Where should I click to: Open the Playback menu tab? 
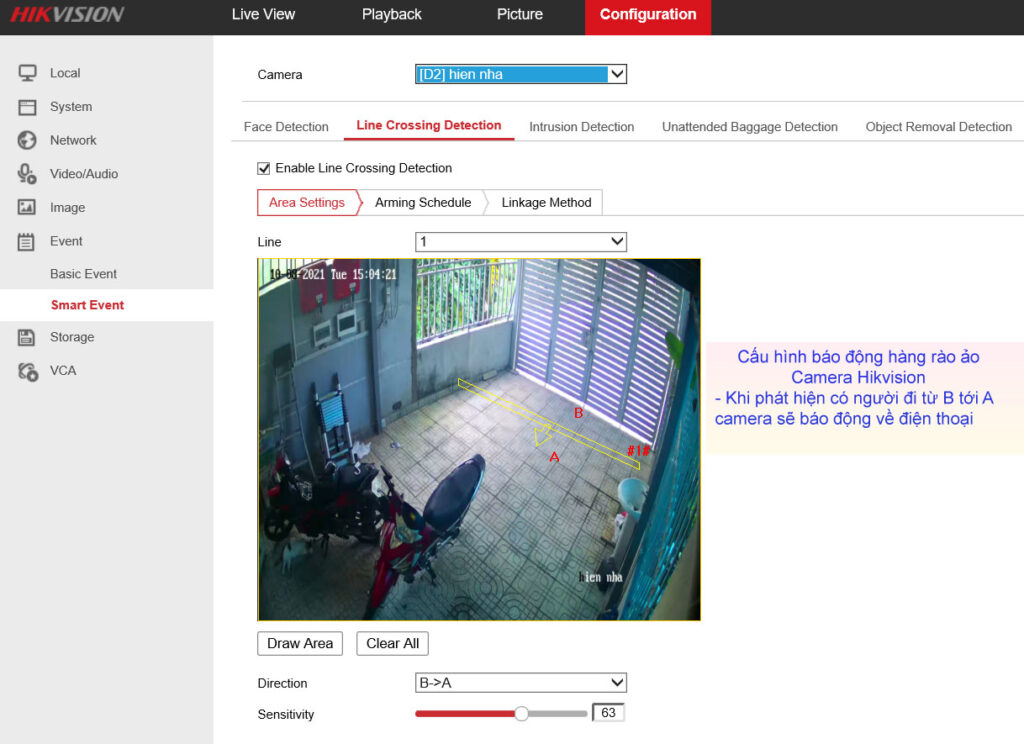391,15
